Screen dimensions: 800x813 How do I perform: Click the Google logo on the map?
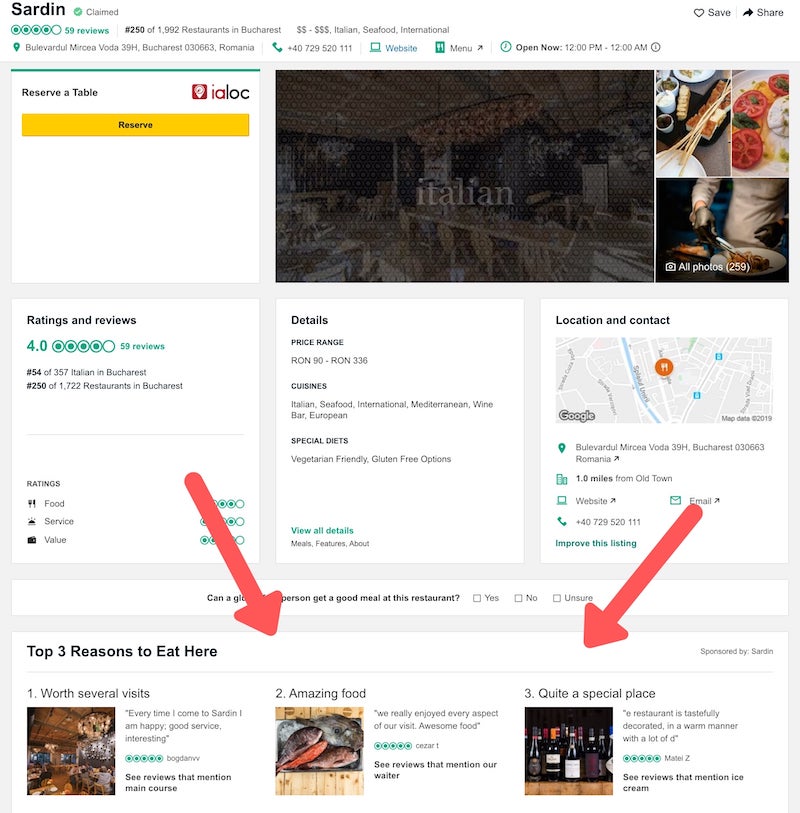(x=577, y=415)
